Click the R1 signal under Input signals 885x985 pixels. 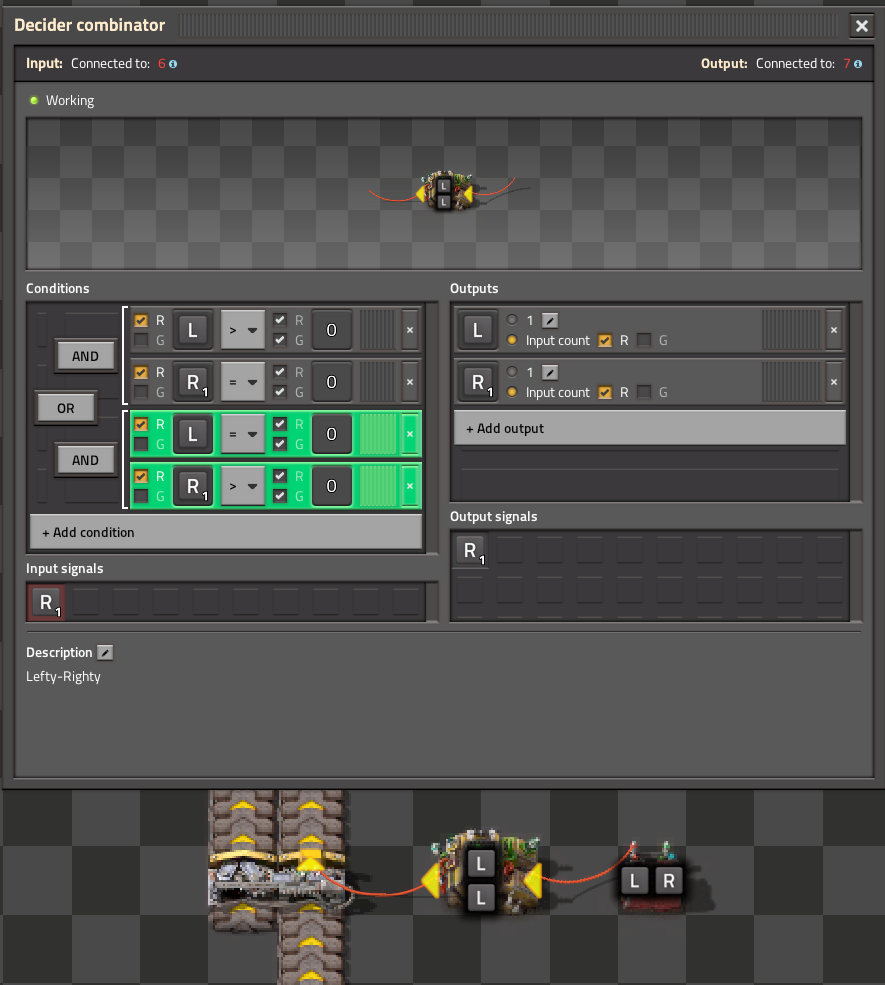pyautogui.click(x=46, y=603)
